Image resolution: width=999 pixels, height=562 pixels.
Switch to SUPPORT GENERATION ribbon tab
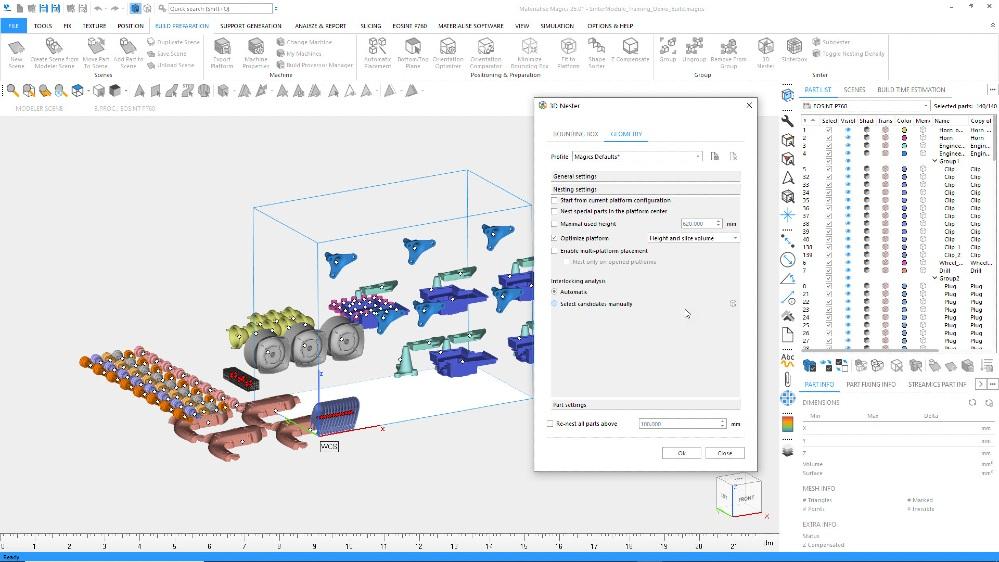tap(251, 26)
